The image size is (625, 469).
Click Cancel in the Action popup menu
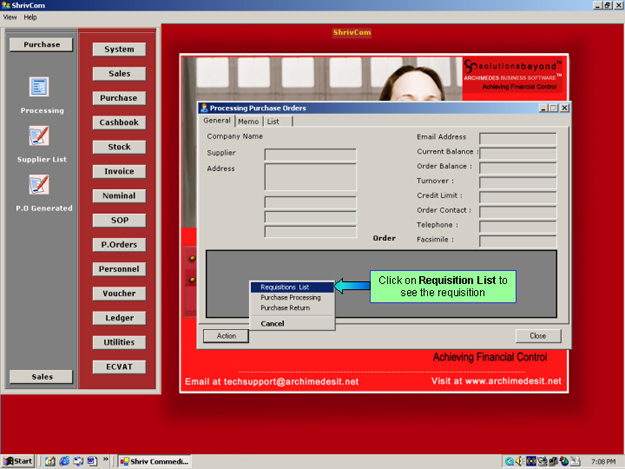pos(272,323)
